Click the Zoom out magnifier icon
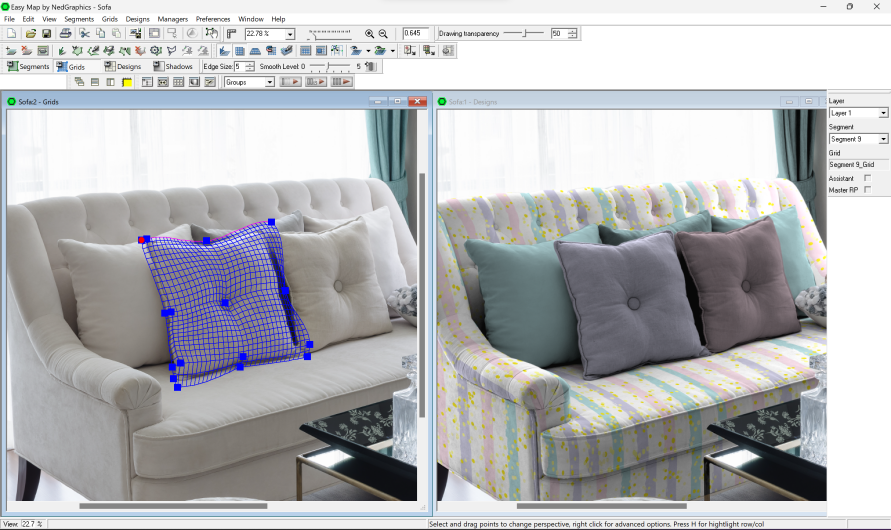 click(x=383, y=34)
